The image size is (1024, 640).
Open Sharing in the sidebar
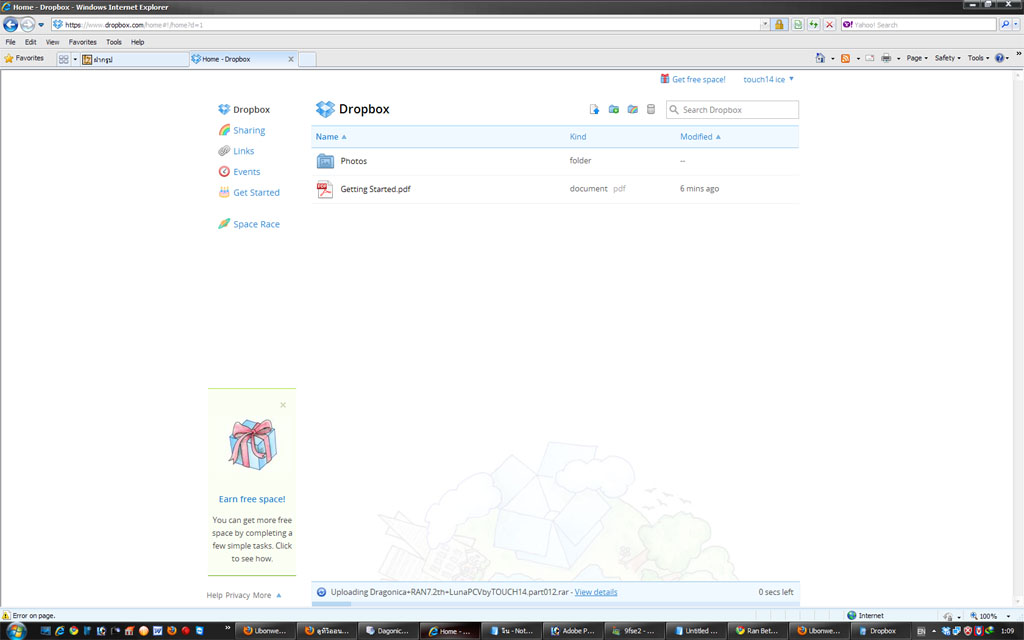tap(242, 130)
